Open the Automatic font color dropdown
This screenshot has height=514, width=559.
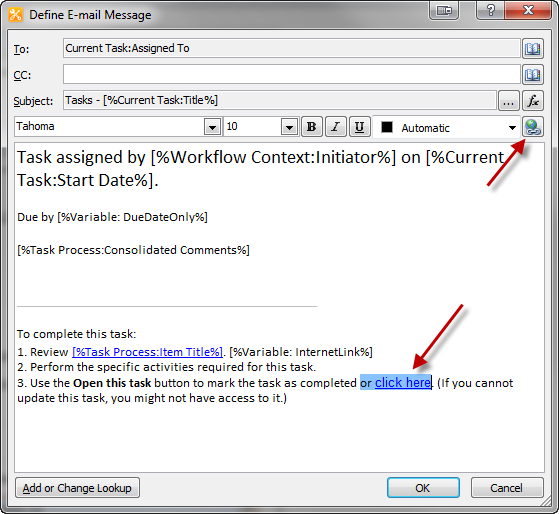tap(512, 128)
